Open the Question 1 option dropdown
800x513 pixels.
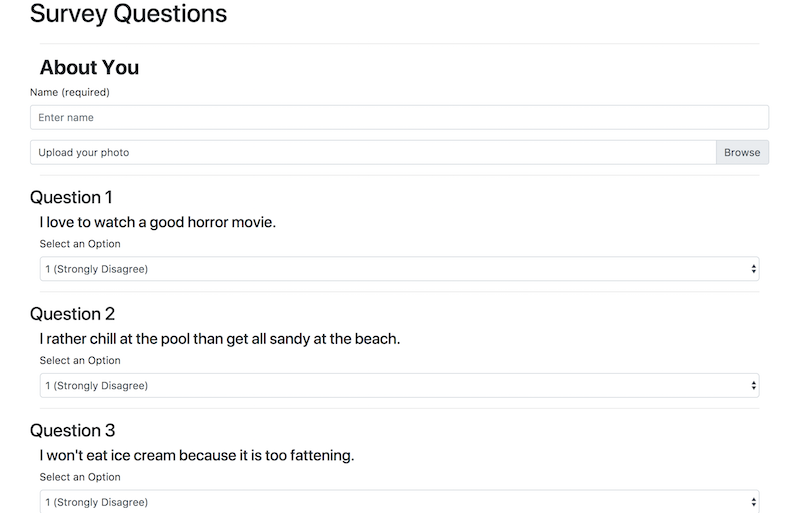coord(399,269)
